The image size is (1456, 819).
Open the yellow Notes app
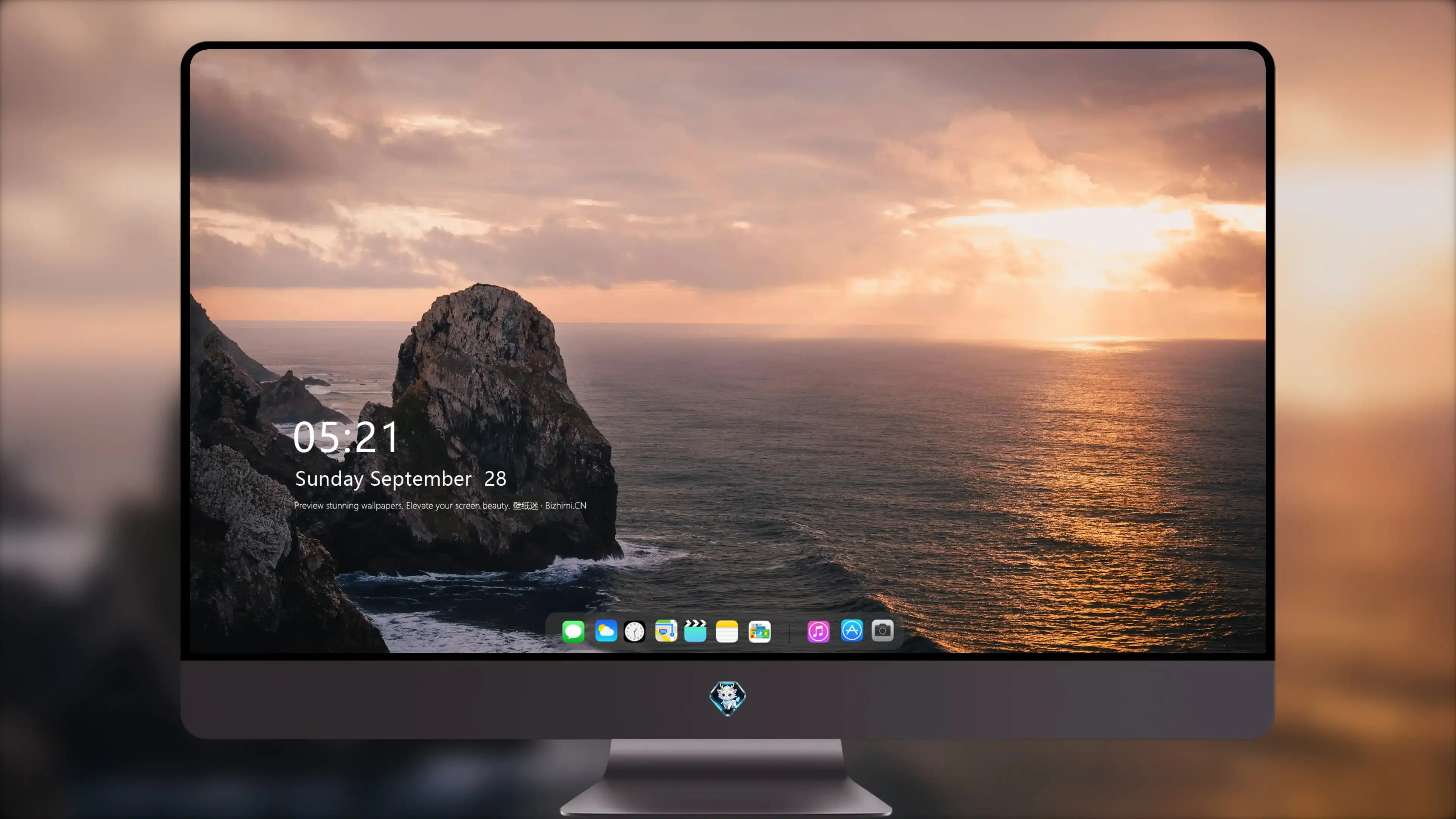click(727, 631)
